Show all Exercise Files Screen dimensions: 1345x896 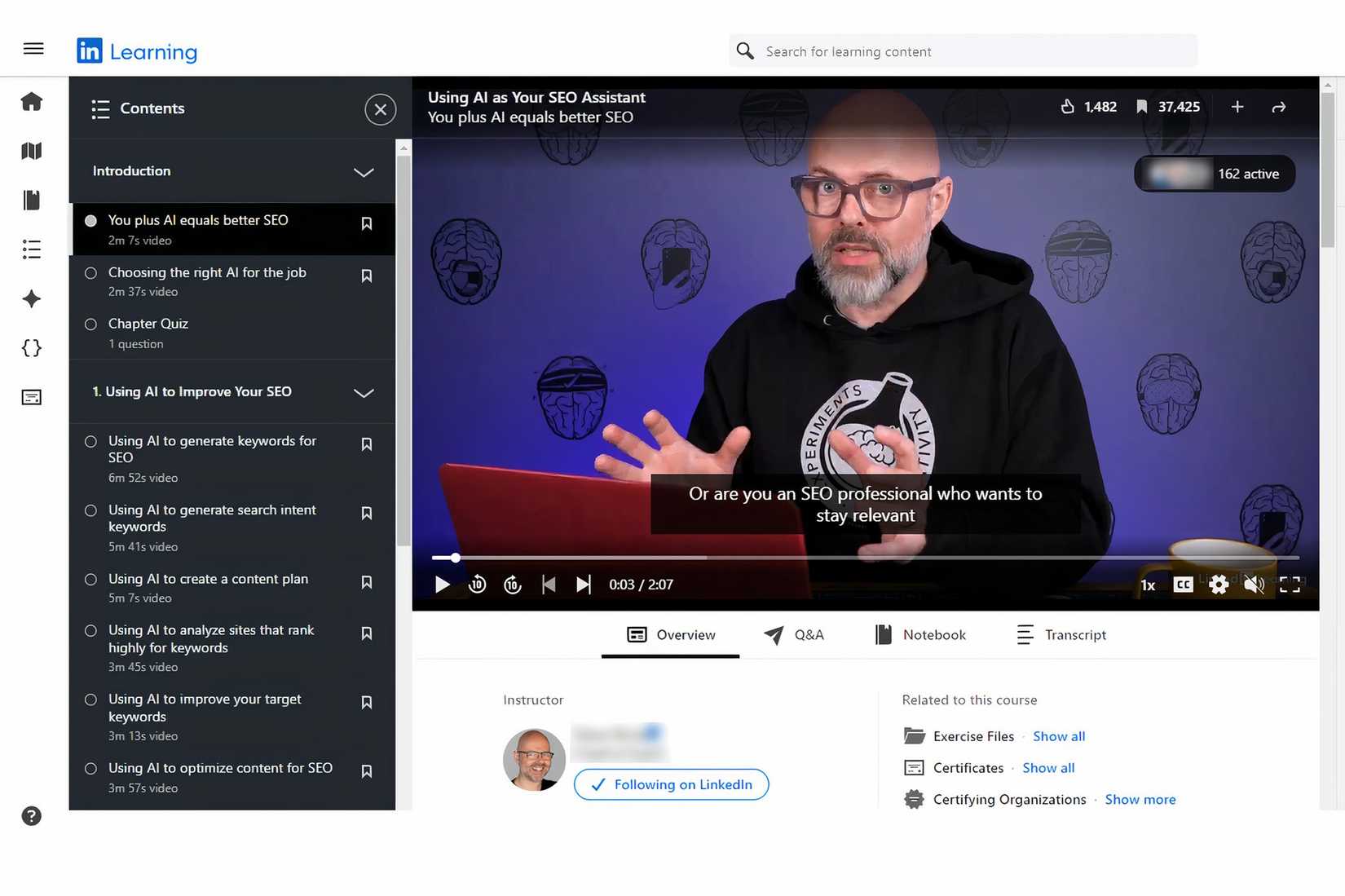click(1059, 736)
